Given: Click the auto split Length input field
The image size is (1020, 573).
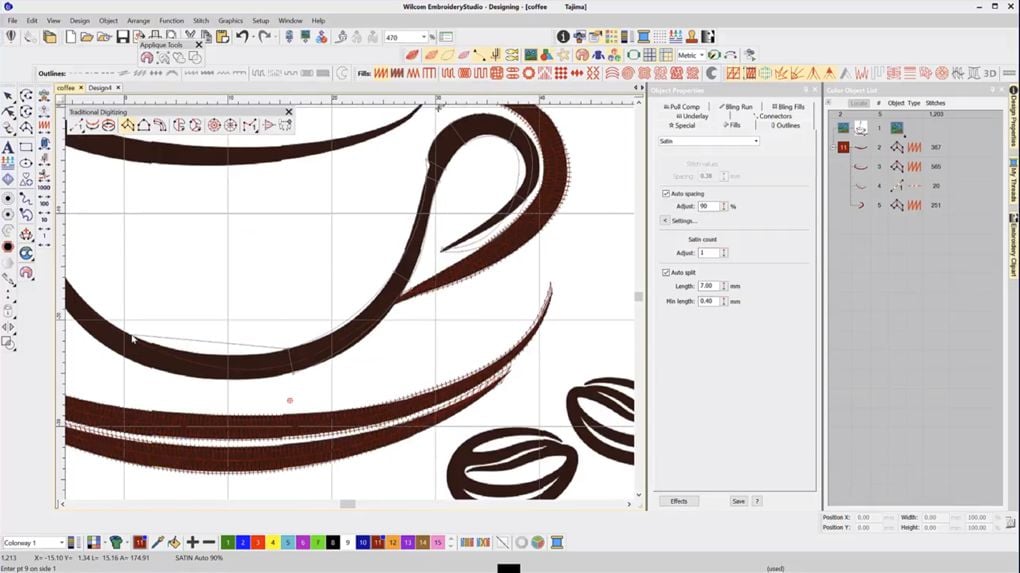Looking at the screenshot, I should [708, 286].
